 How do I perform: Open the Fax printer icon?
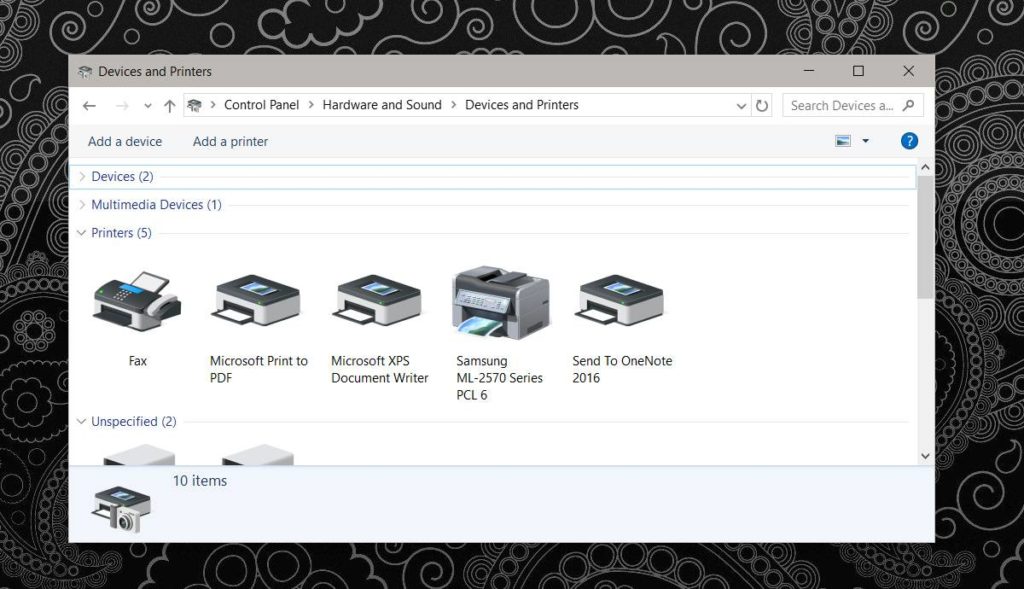coord(137,300)
